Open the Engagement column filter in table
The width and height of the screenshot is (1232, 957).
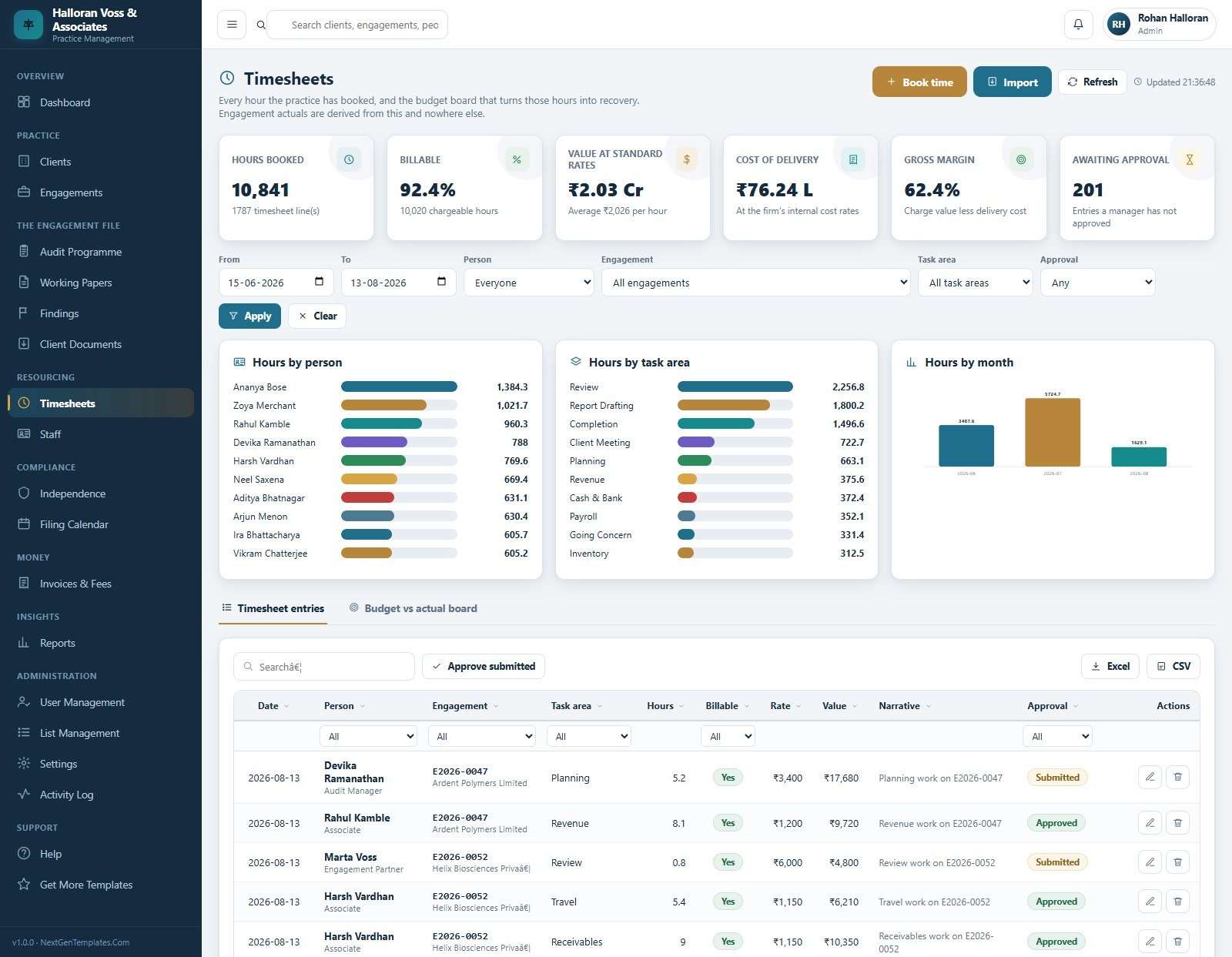tap(481, 736)
